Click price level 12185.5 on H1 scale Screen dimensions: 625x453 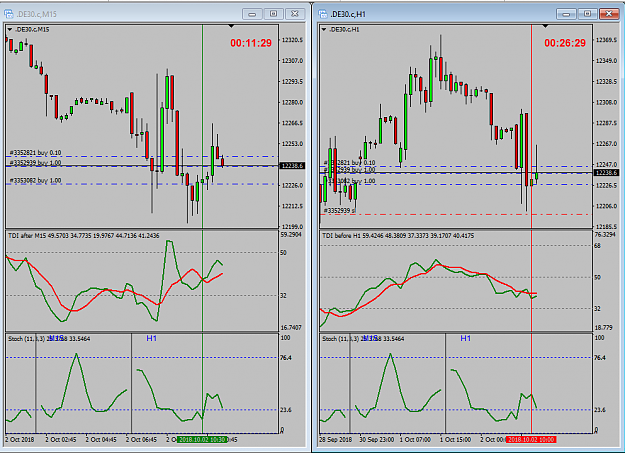[x=606, y=227]
